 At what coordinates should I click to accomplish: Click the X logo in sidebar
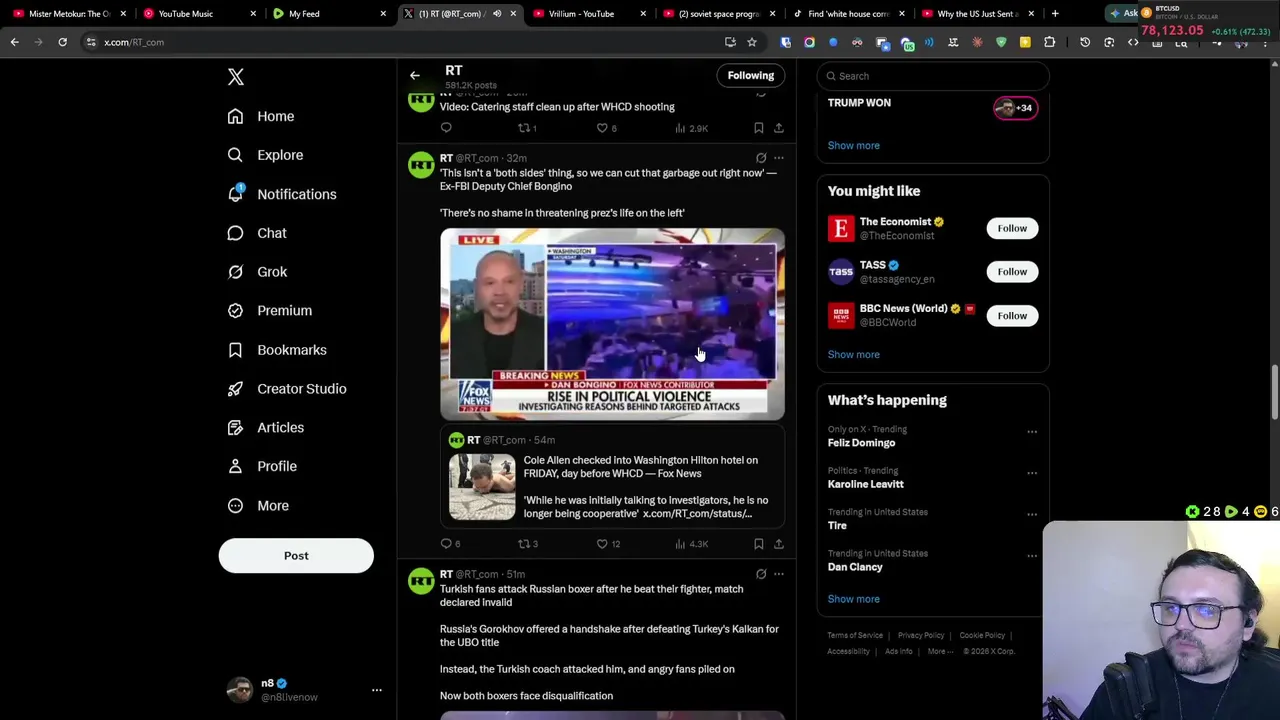[236, 77]
